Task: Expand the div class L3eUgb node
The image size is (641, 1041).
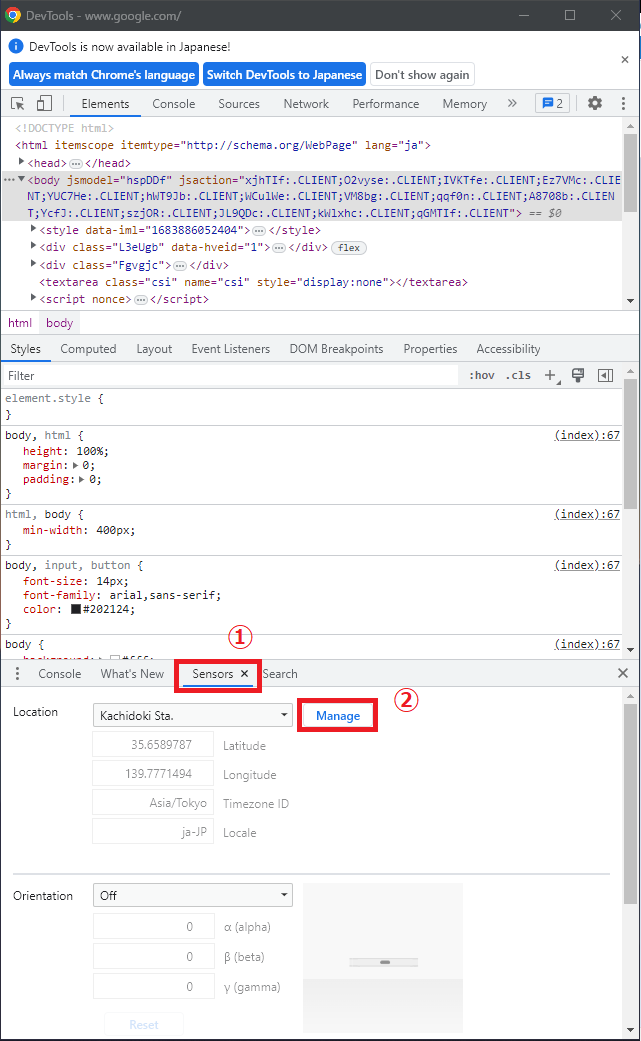Action: pyautogui.click(x=33, y=246)
